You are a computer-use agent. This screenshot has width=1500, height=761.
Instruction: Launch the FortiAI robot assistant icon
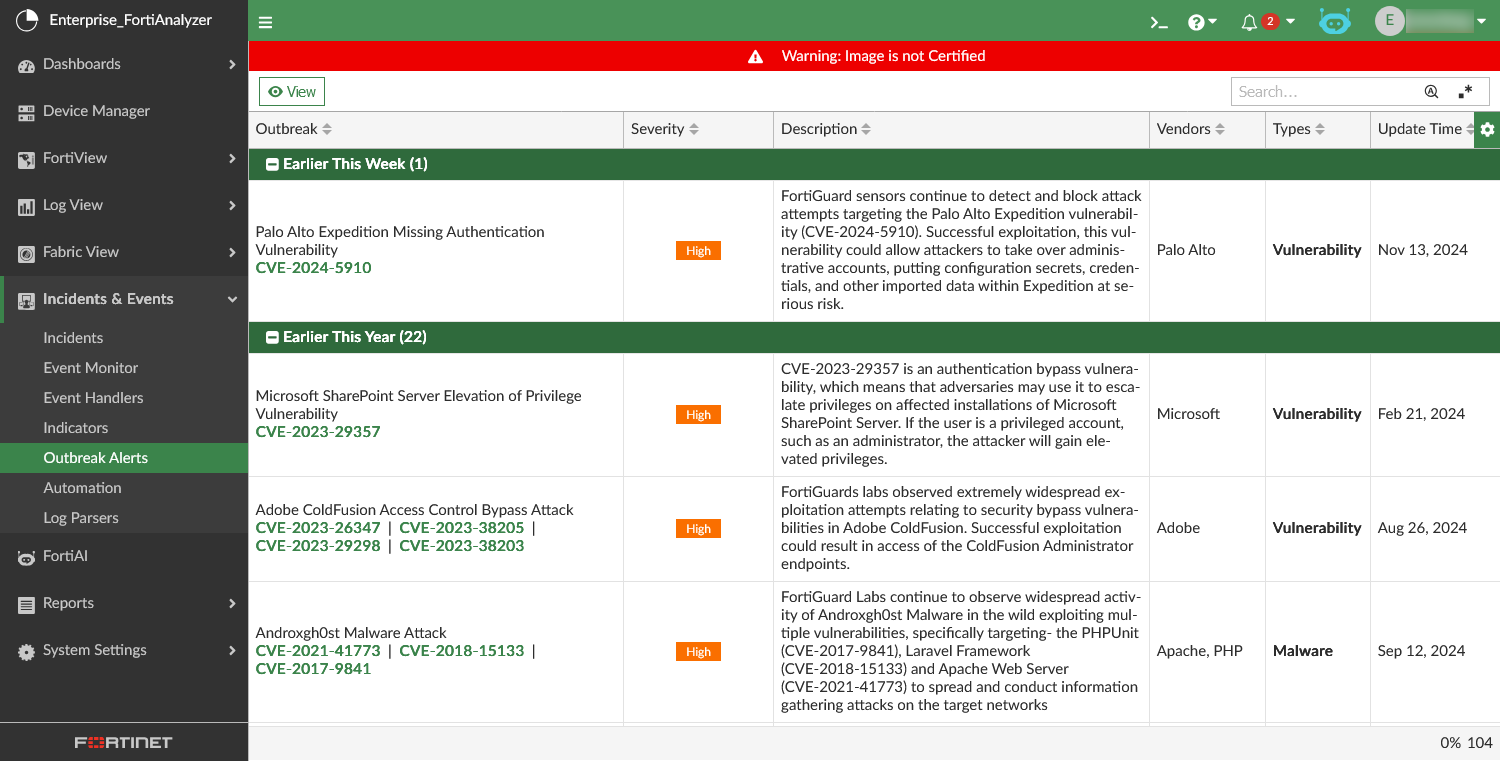click(x=1335, y=22)
